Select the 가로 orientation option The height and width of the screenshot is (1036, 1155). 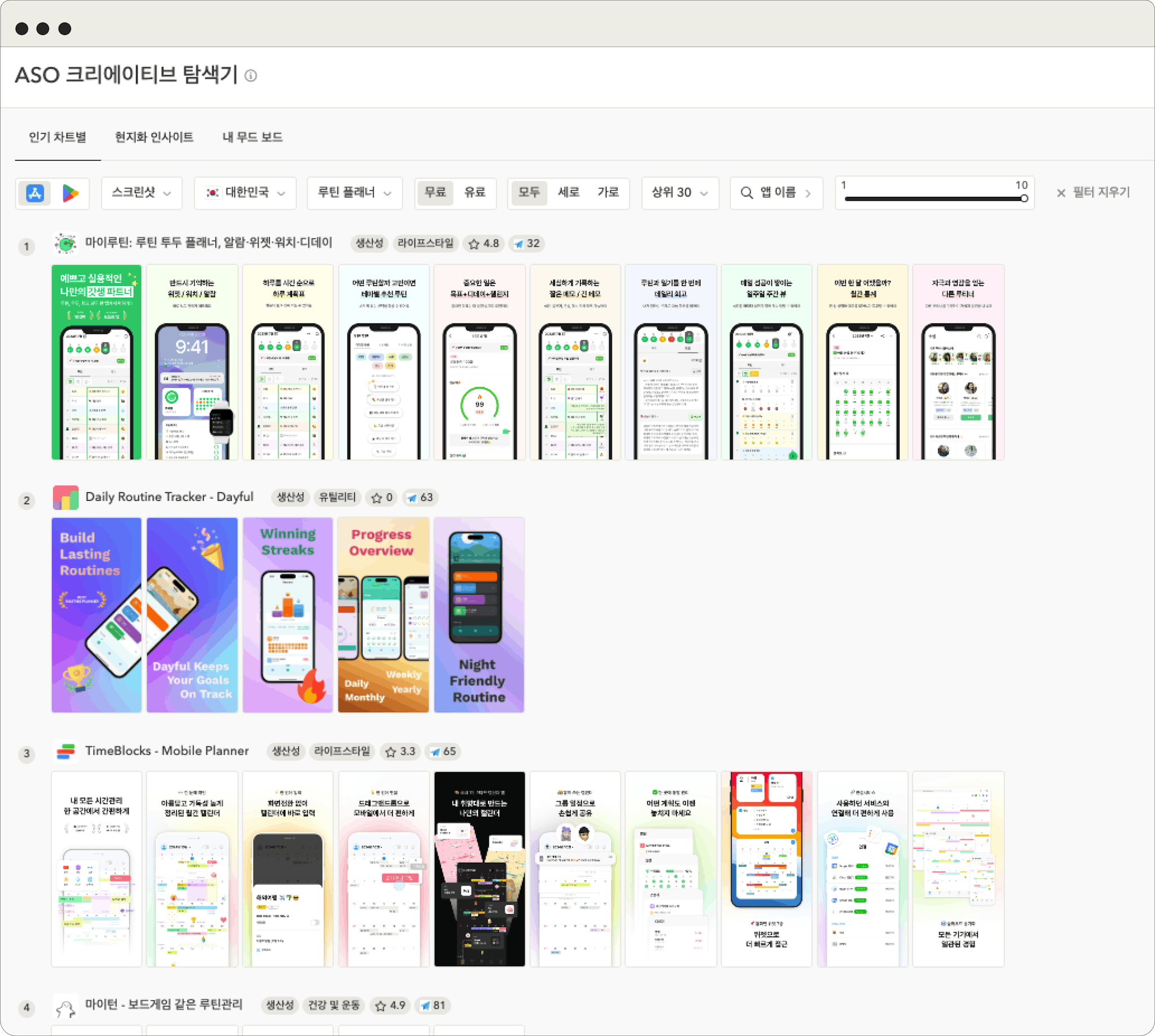607,192
